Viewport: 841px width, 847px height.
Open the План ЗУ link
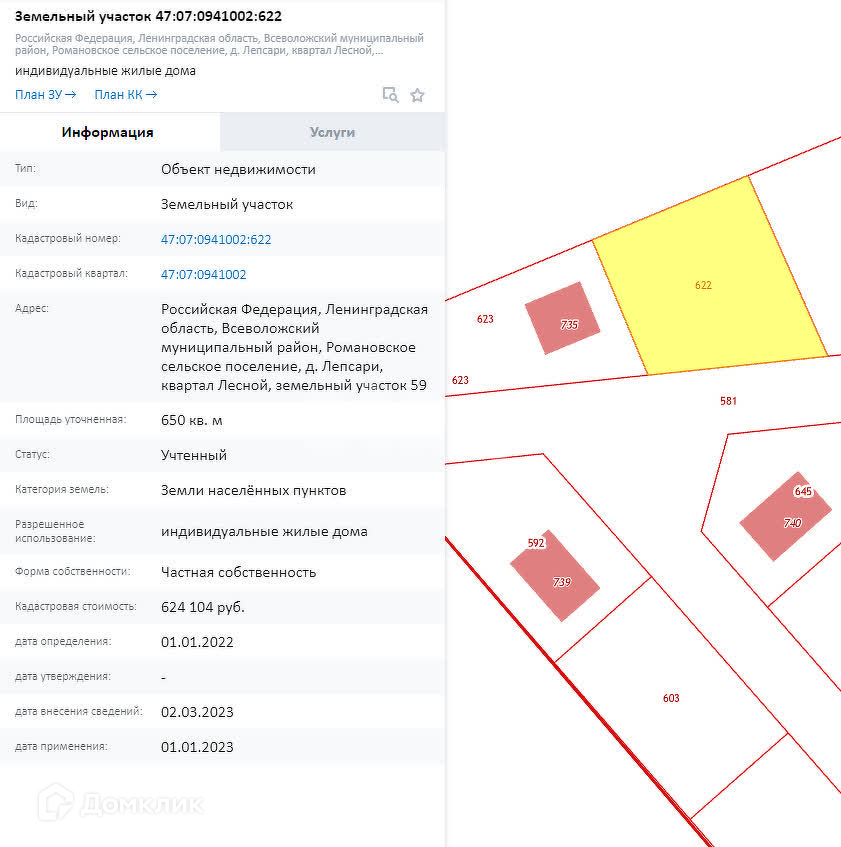click(45, 95)
